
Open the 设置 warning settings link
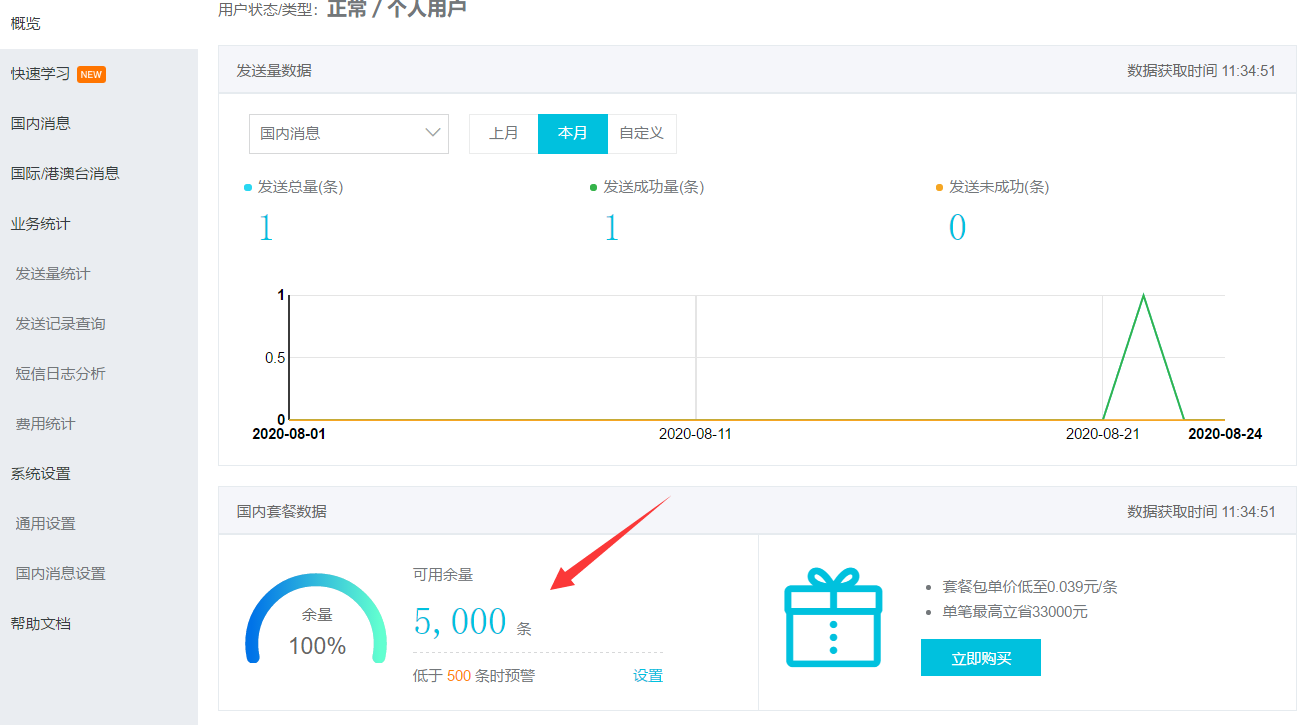click(648, 676)
